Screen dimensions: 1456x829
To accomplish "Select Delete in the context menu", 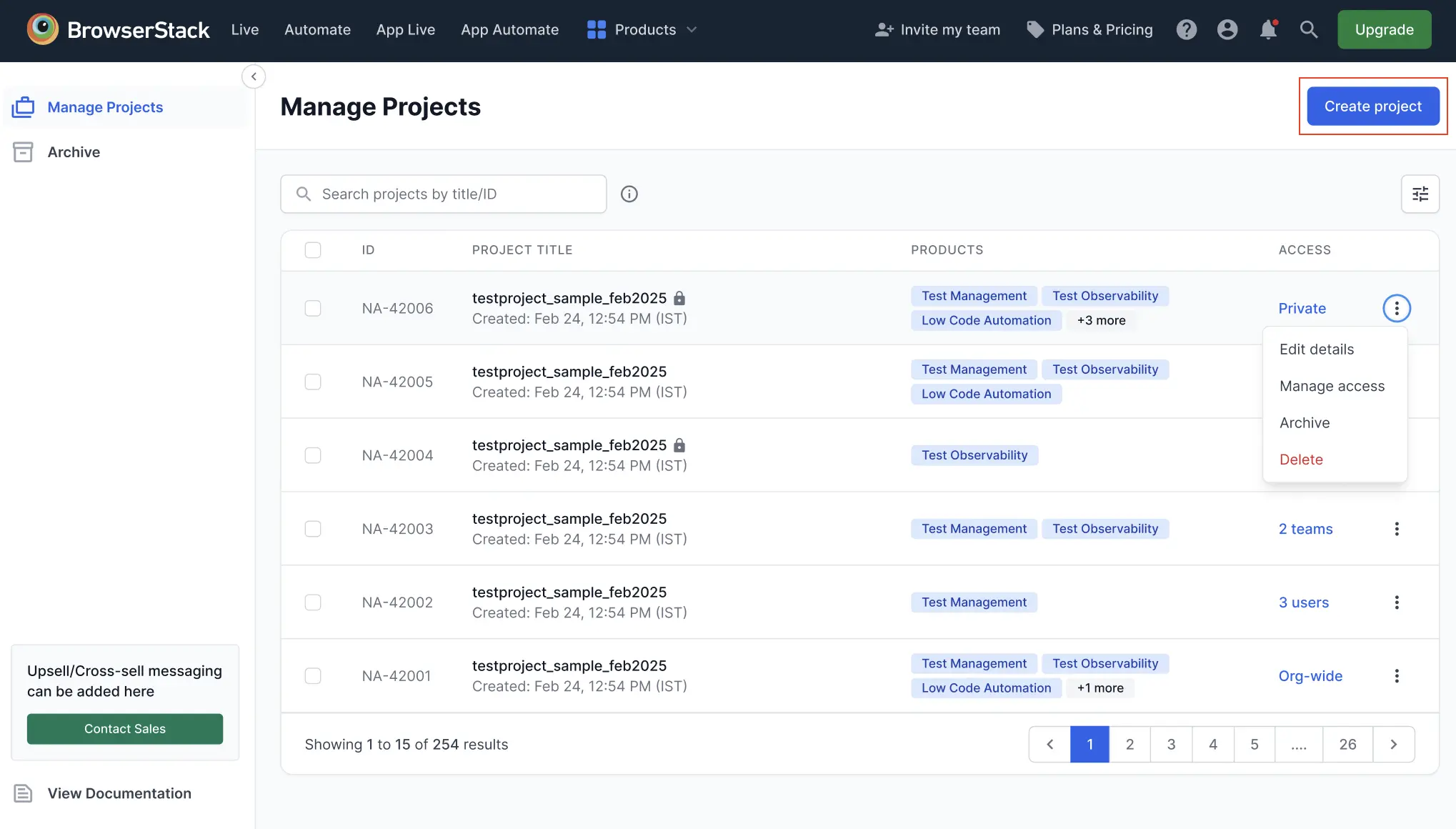I will [1301, 460].
